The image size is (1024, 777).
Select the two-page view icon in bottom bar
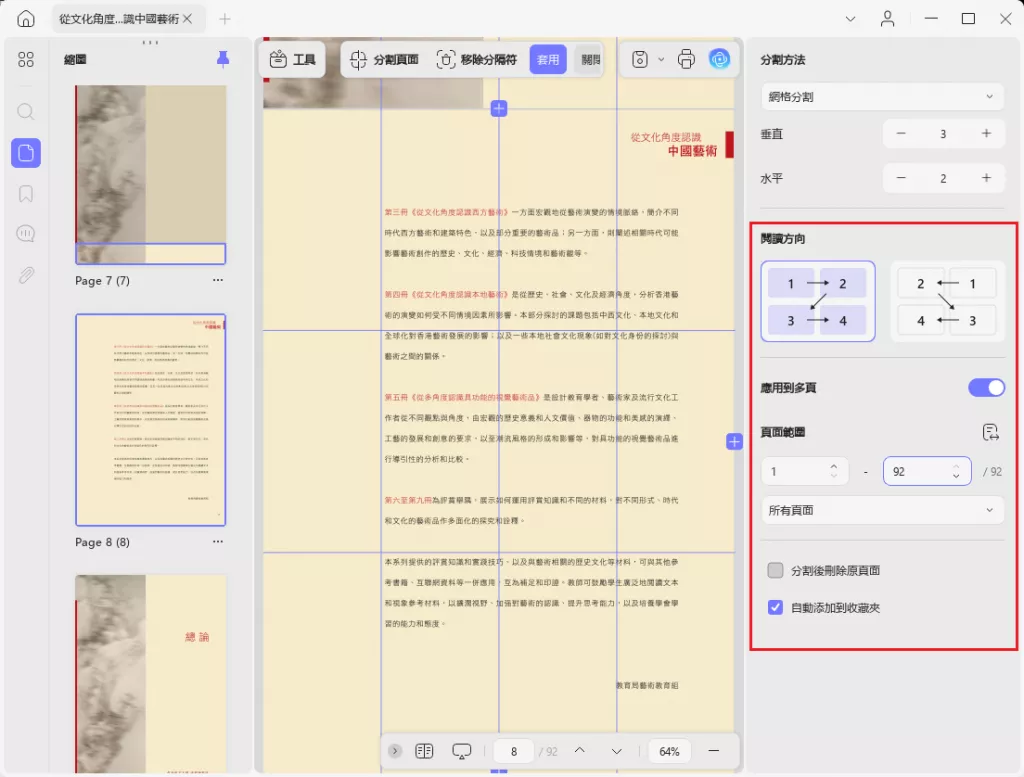[424, 750]
